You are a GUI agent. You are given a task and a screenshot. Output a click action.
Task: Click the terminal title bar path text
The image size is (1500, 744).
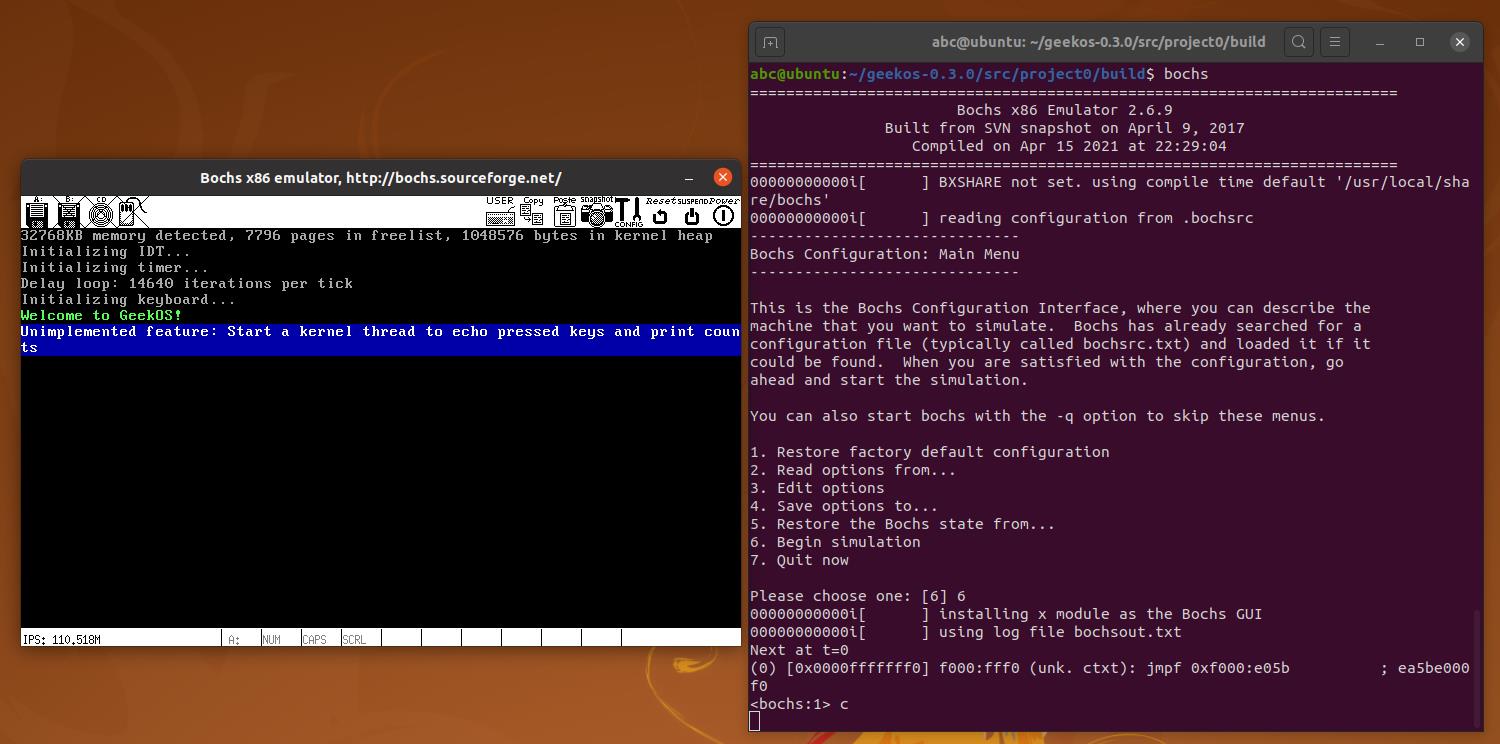1098,42
